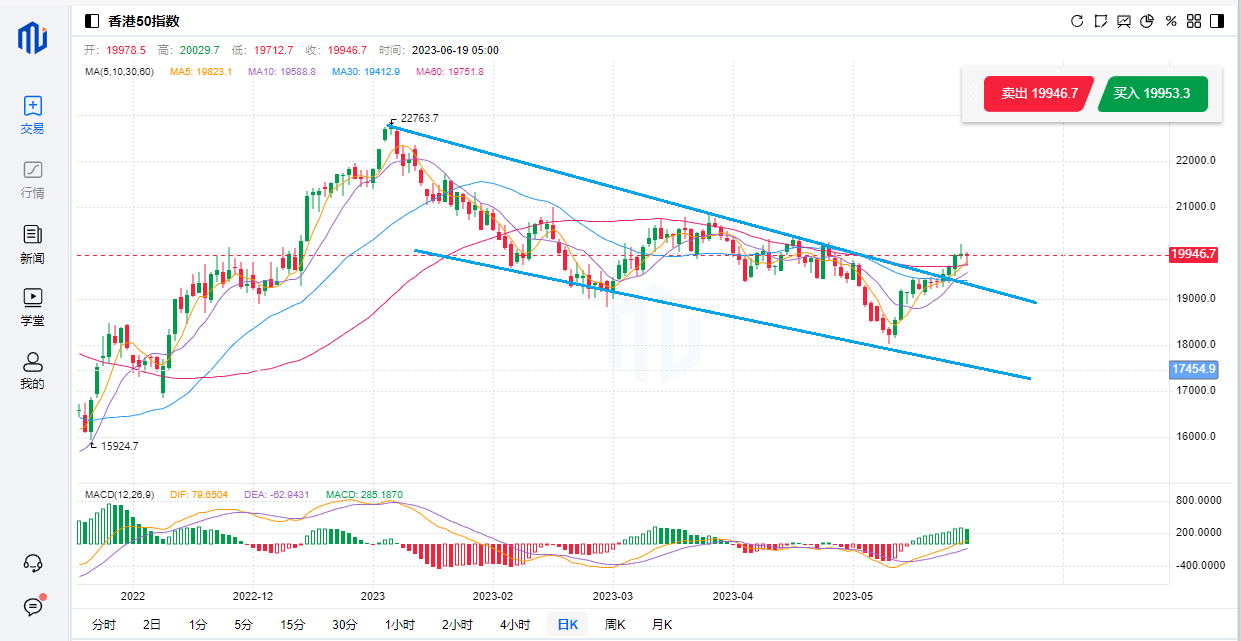Click the chart presentation board icon
The height and width of the screenshot is (641, 1241).
point(1124,21)
